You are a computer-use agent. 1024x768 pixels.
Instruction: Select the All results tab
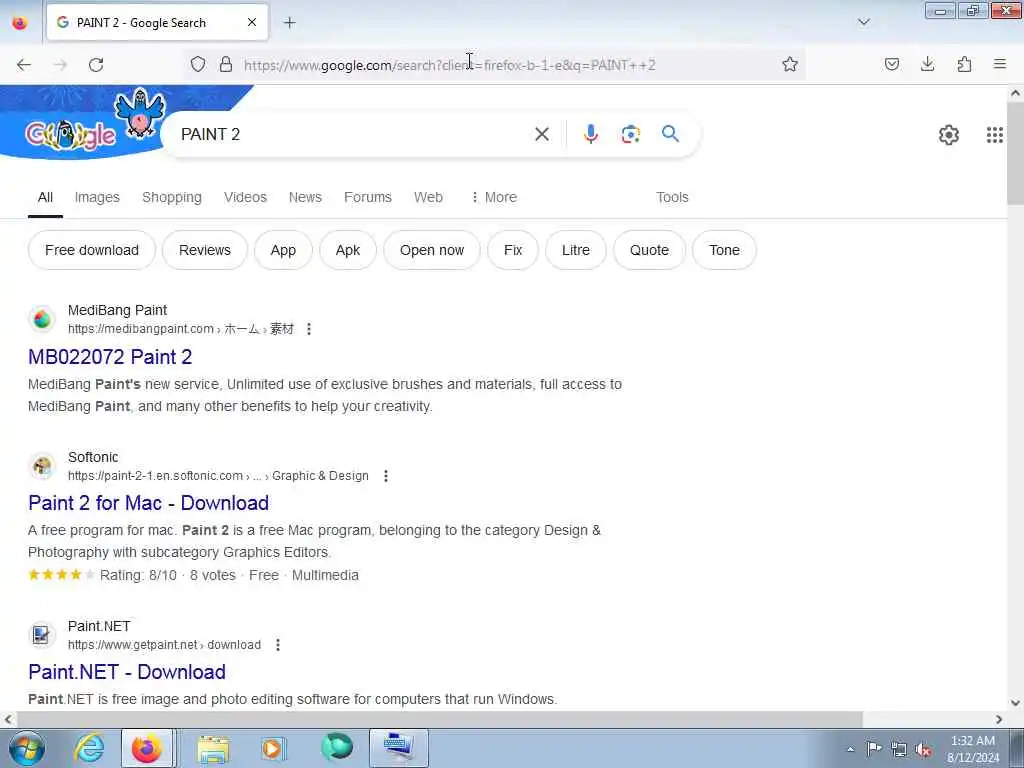pos(45,197)
